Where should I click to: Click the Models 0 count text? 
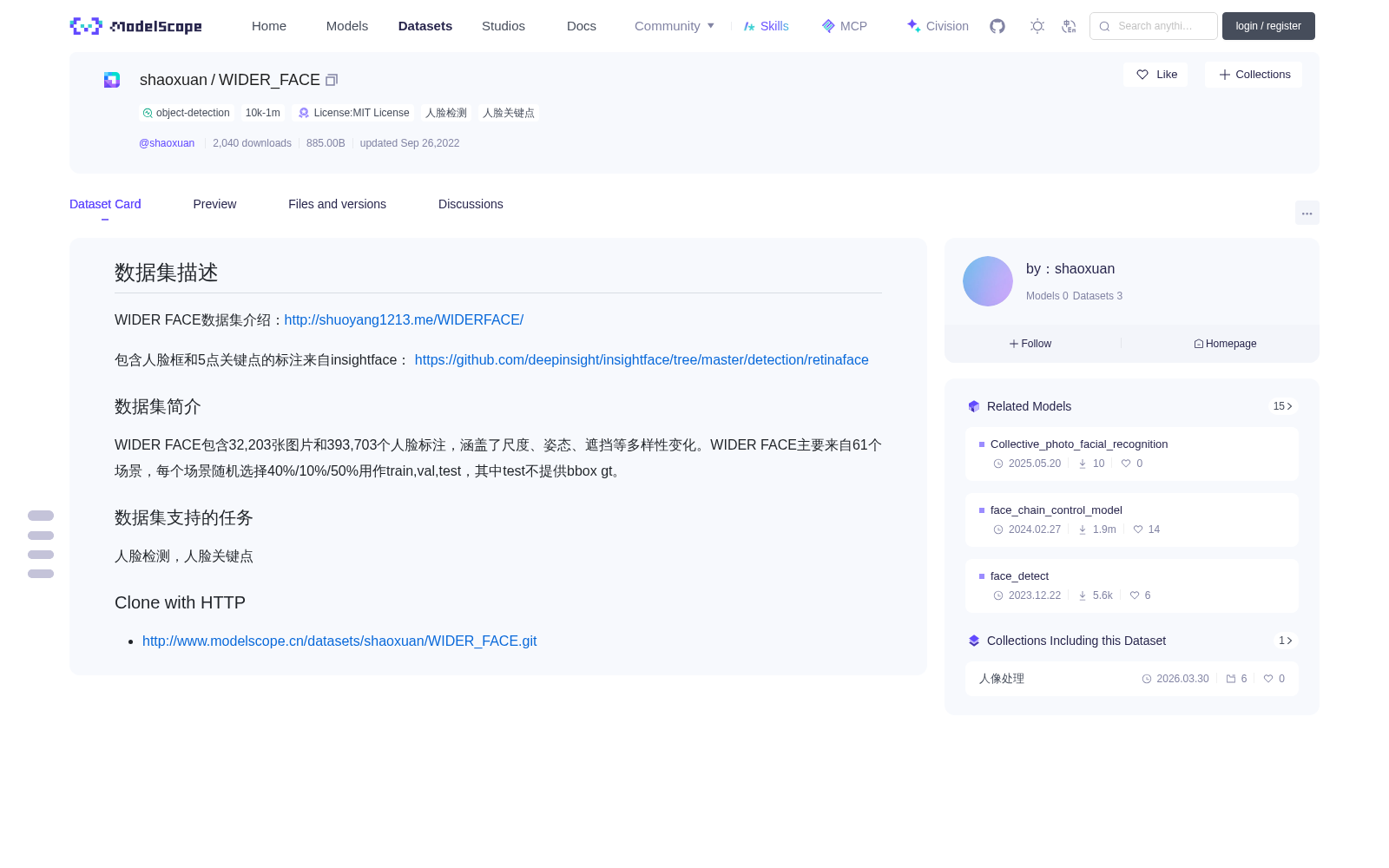click(1047, 296)
